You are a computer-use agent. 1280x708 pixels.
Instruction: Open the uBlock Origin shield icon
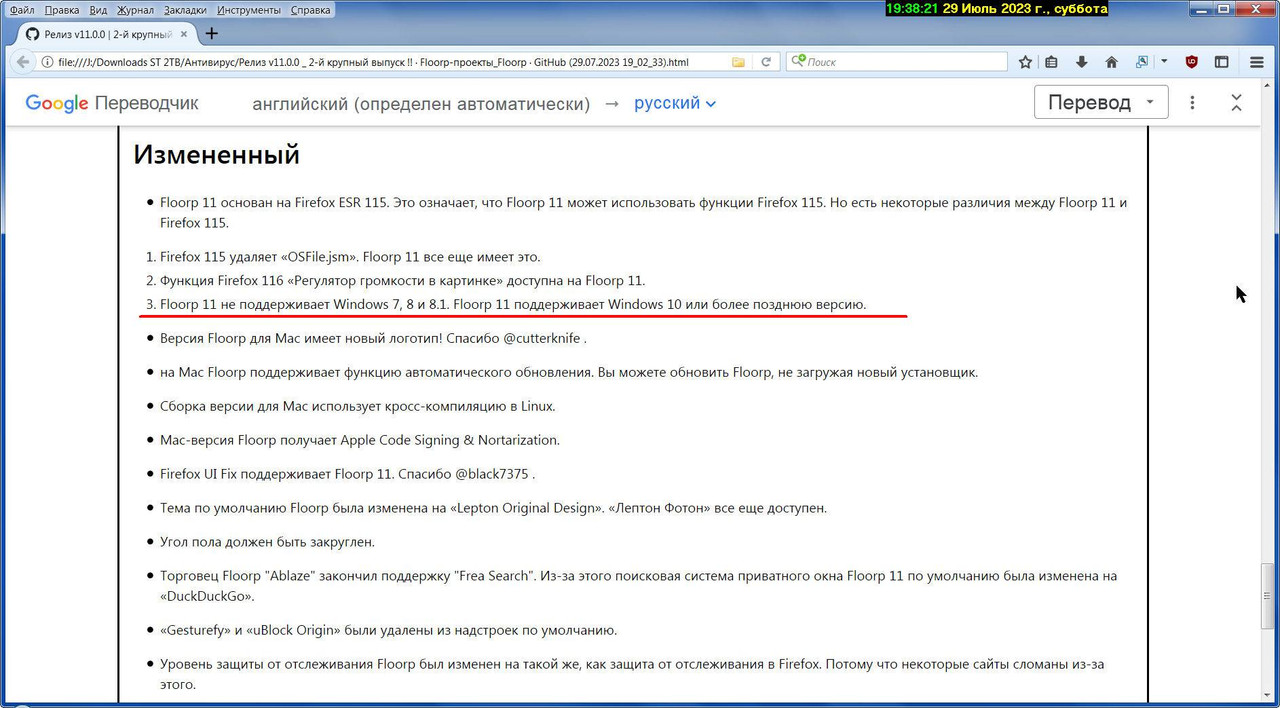click(1191, 62)
